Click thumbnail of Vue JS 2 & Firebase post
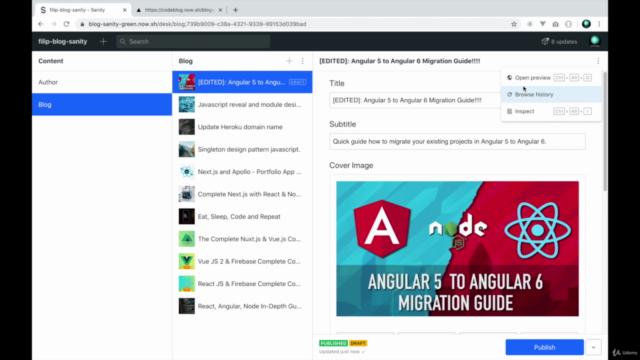 pos(187,261)
